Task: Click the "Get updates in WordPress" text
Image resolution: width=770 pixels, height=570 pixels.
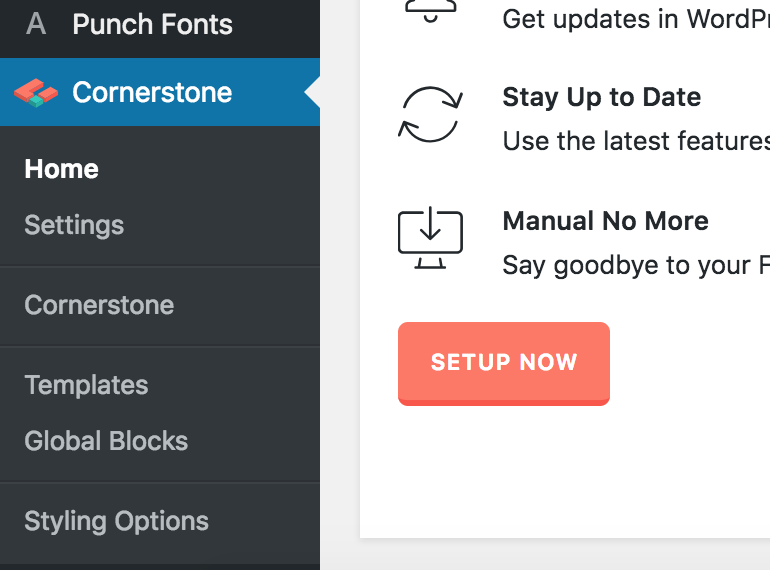Action: 635,19
